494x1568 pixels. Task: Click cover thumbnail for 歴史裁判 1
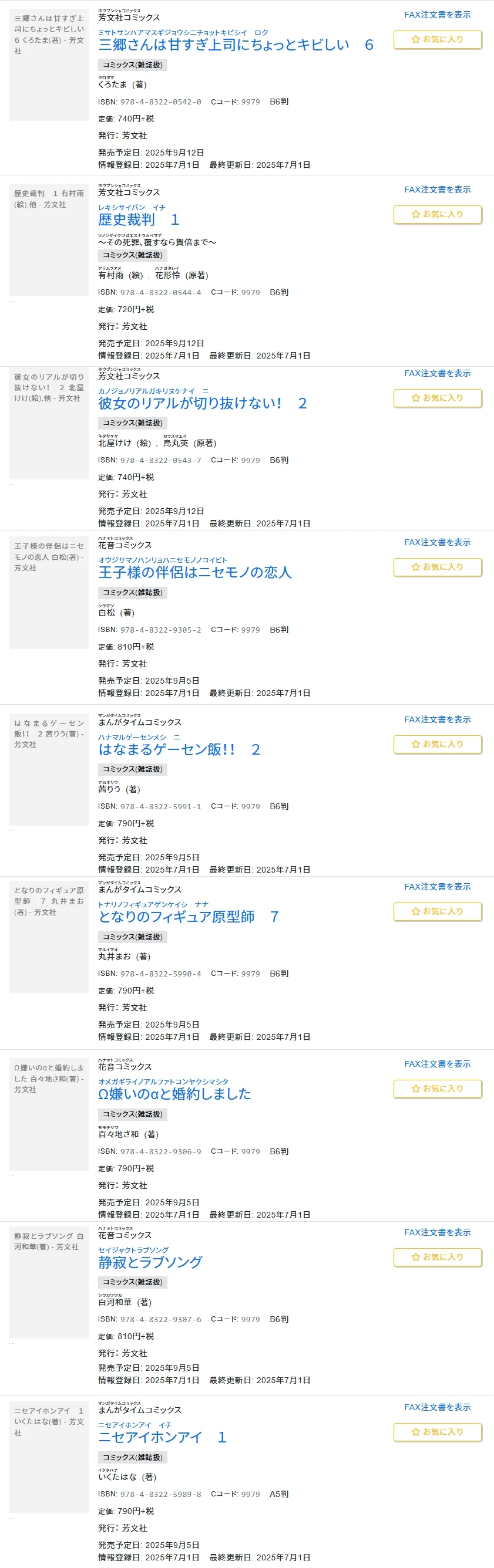49,240
